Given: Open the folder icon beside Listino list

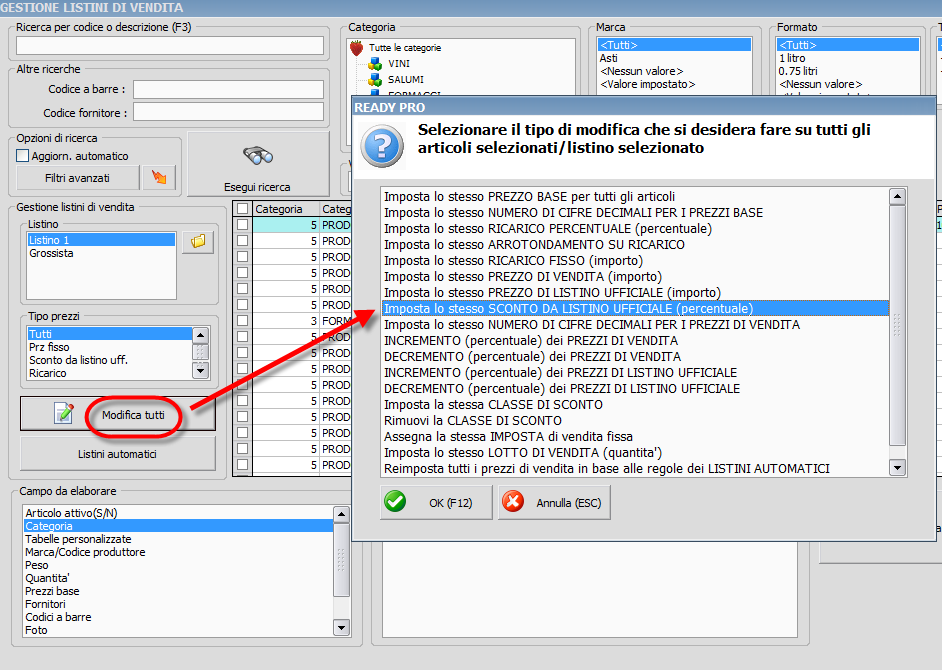Looking at the screenshot, I should (198, 242).
